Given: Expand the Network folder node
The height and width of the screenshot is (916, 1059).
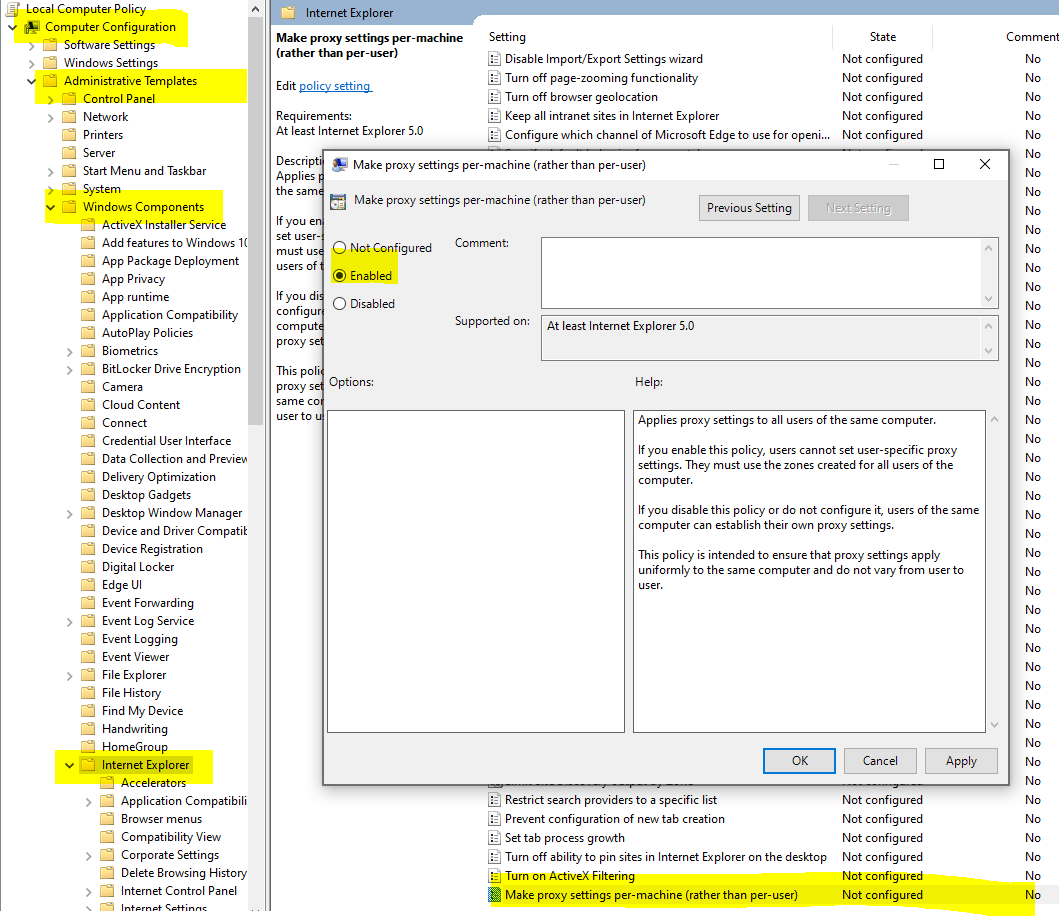Looking at the screenshot, I should 51,118.
